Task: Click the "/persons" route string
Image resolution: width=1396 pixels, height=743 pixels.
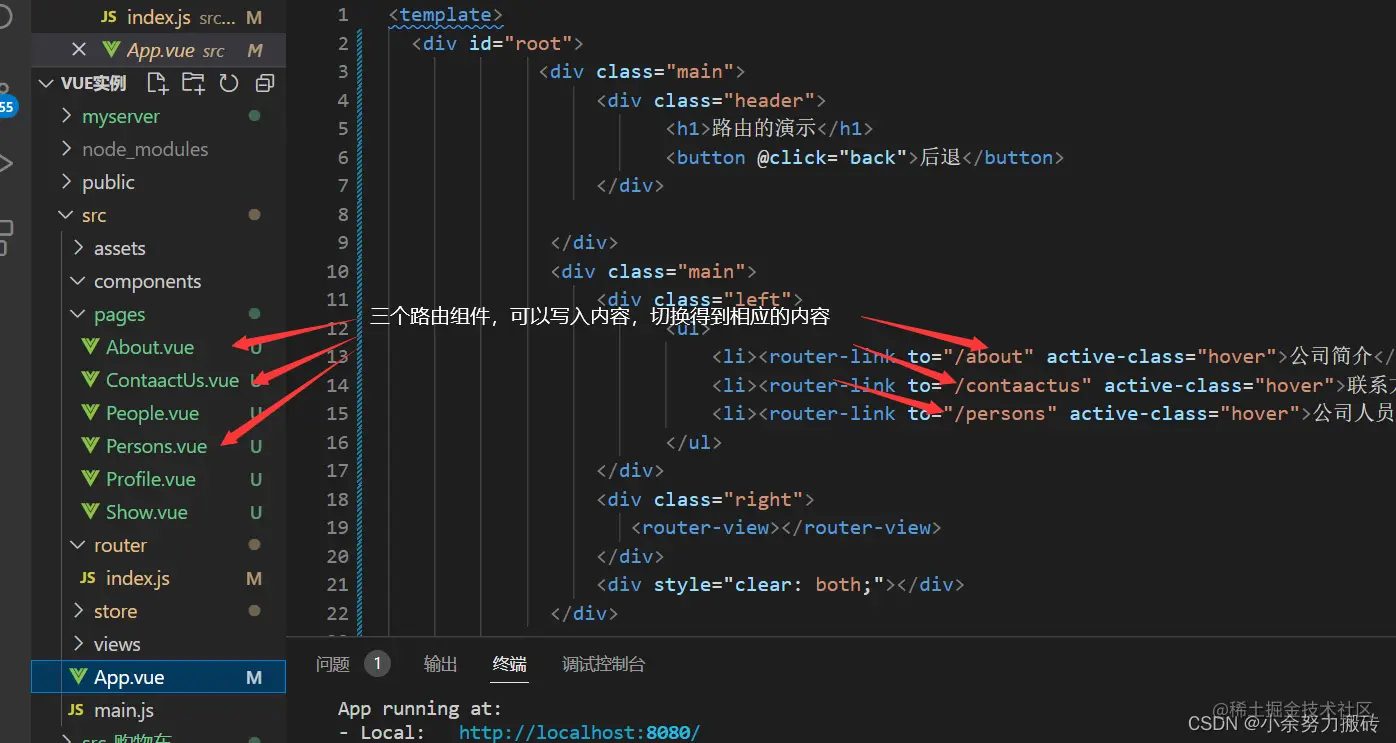Action: click(x=1000, y=413)
